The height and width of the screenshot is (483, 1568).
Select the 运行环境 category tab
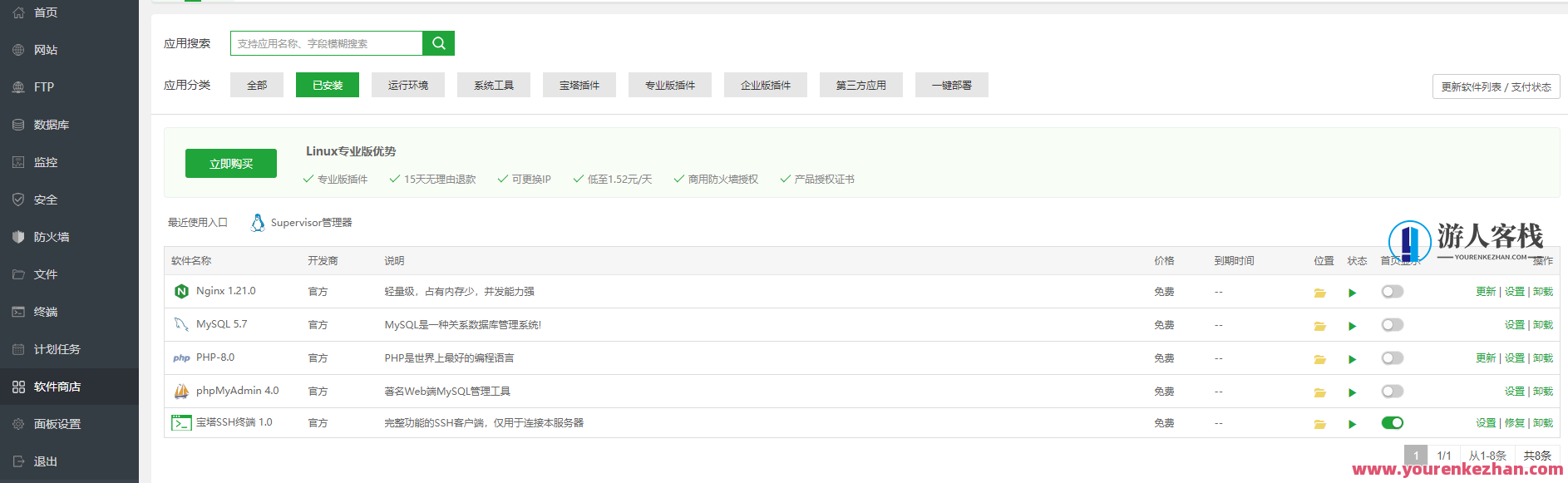click(408, 85)
